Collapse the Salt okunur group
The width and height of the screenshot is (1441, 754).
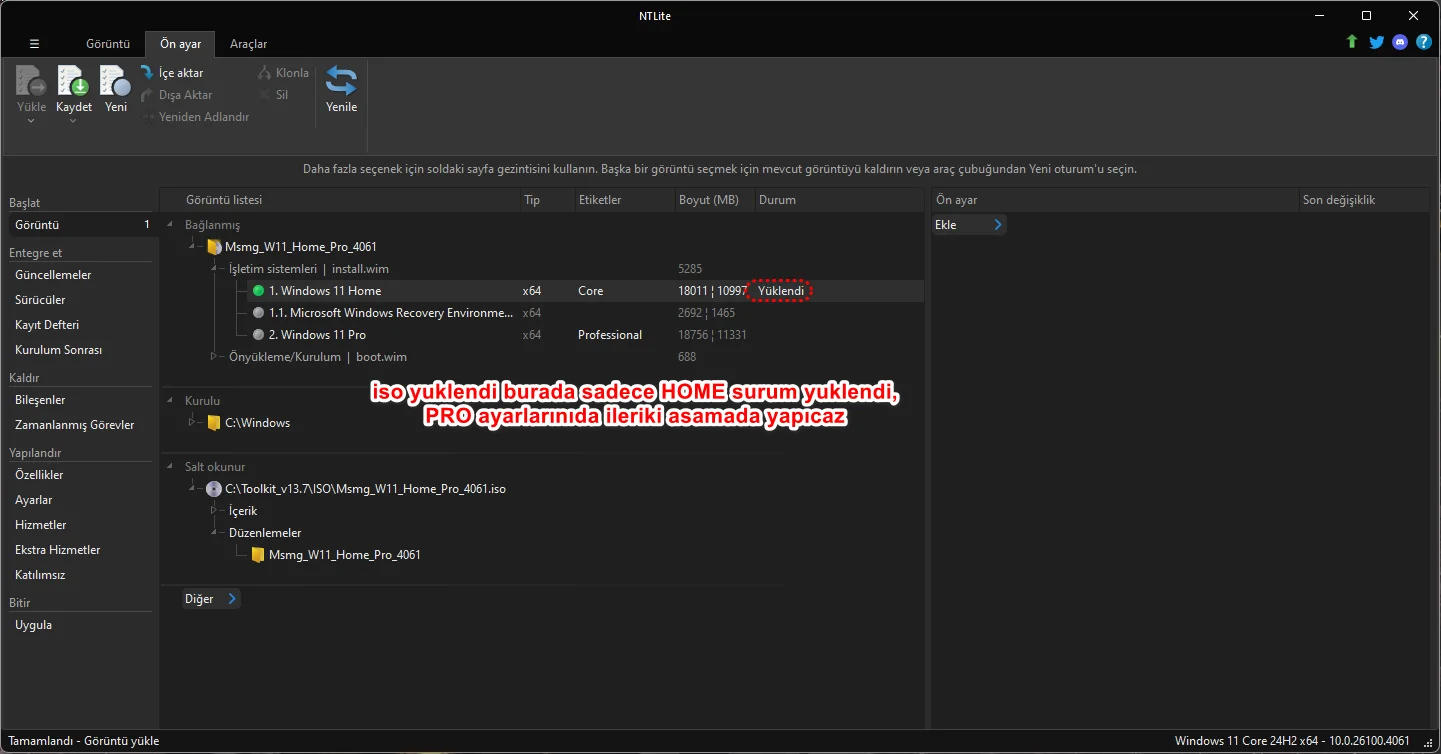[x=170, y=467]
